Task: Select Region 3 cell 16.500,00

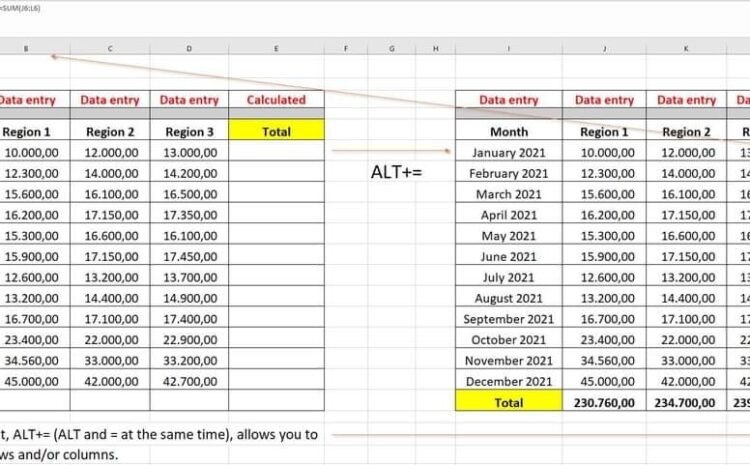Action: click(x=189, y=194)
